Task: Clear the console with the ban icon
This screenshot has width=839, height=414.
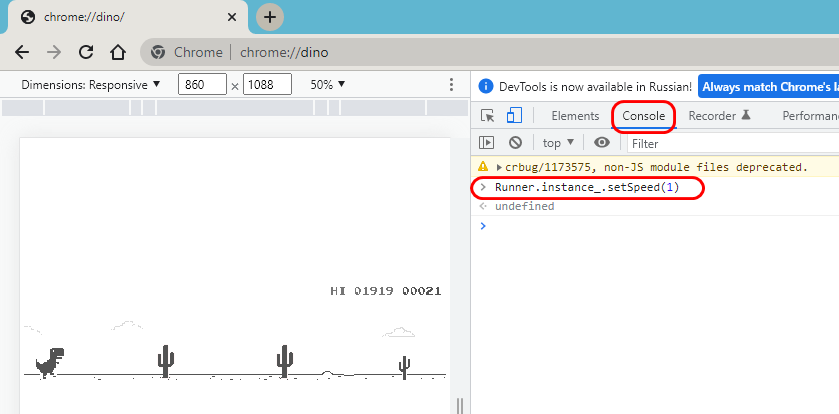Action: click(515, 142)
